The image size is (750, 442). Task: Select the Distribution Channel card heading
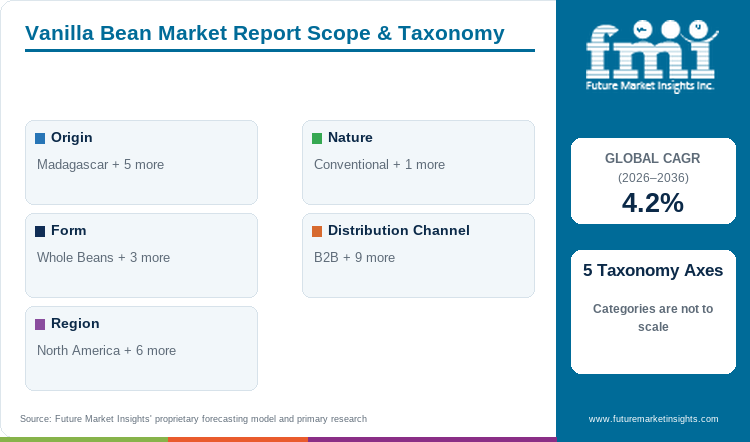point(399,231)
